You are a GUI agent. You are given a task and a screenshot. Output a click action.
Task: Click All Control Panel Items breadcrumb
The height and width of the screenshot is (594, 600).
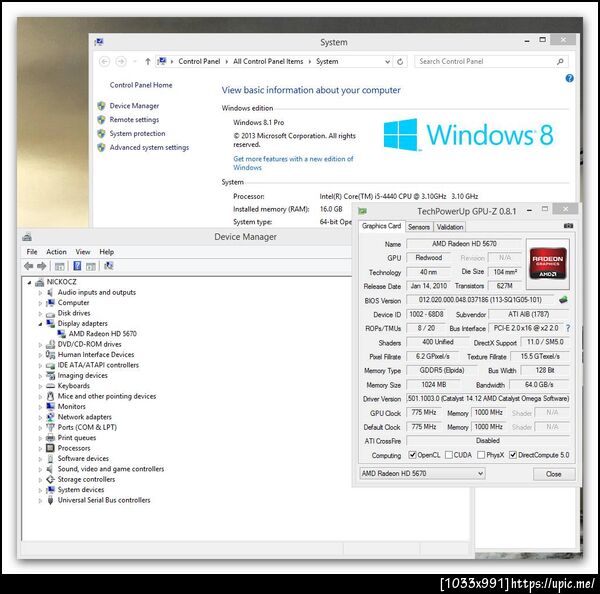268,61
